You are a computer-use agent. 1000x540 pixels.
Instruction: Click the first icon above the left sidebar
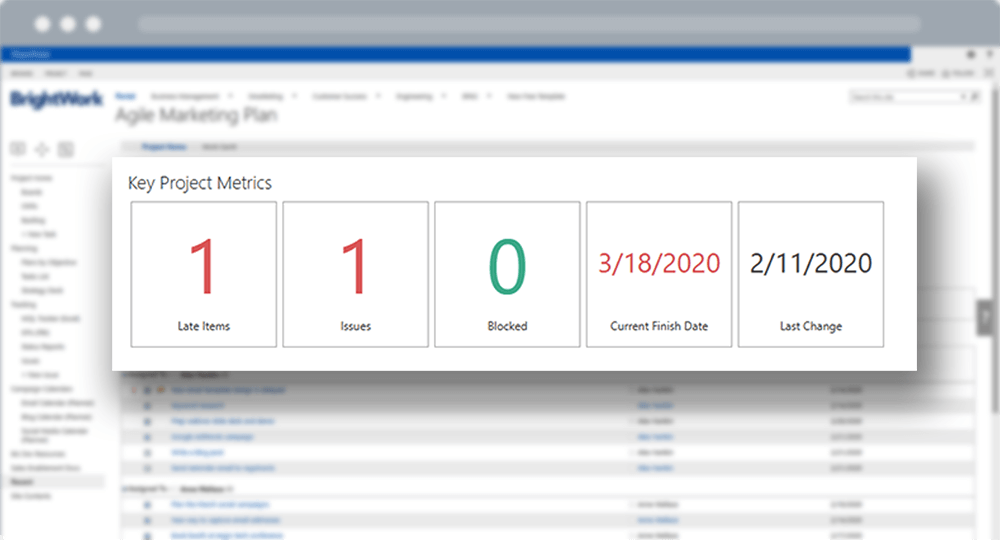point(18,149)
